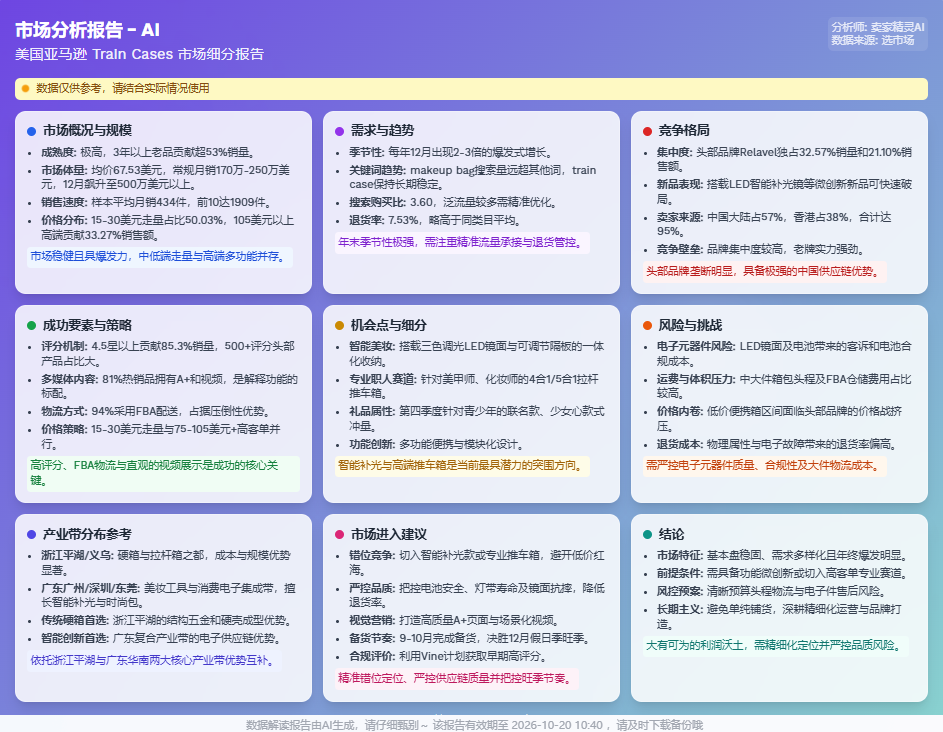Click the summary 依托浙江平湖与广东华南

[x=154, y=660]
